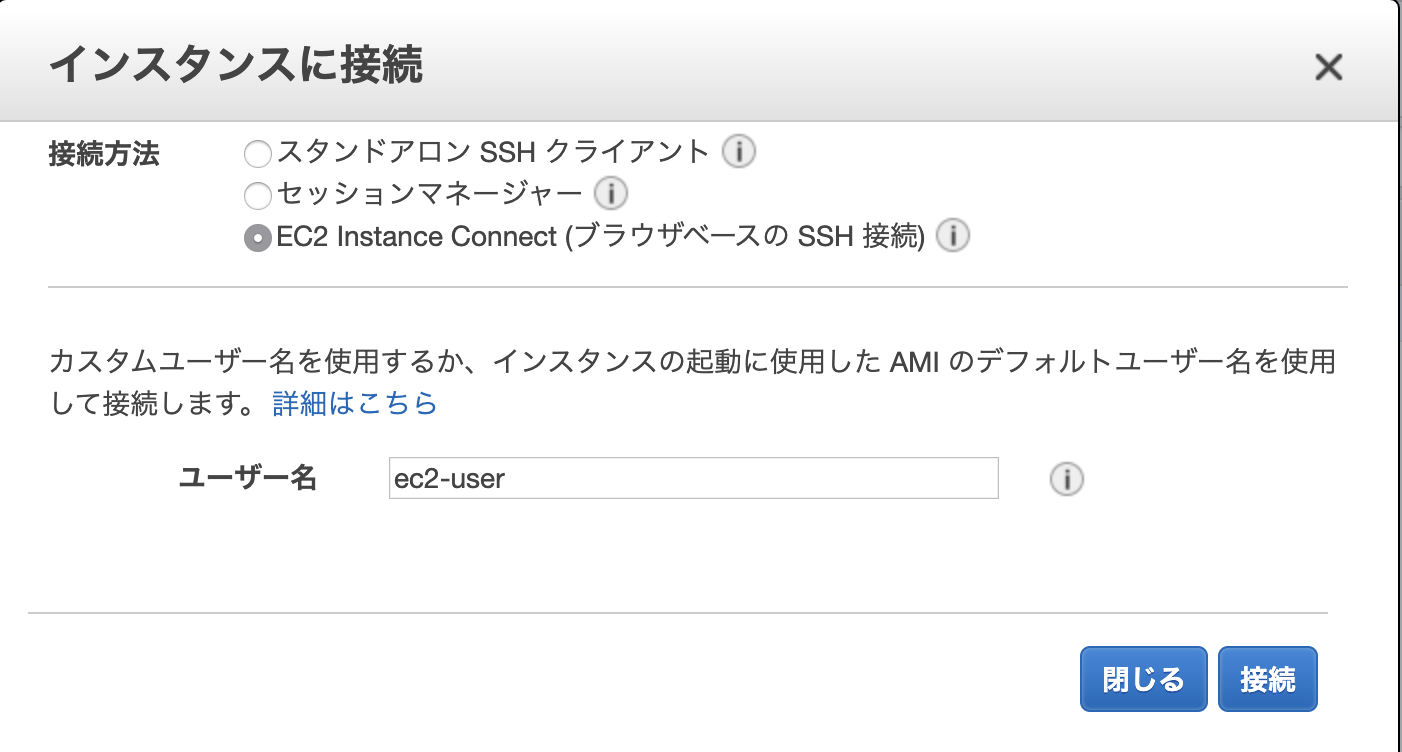This screenshot has width=1402, height=752.
Task: Click the 接続 button to connect
Action: point(1267,678)
